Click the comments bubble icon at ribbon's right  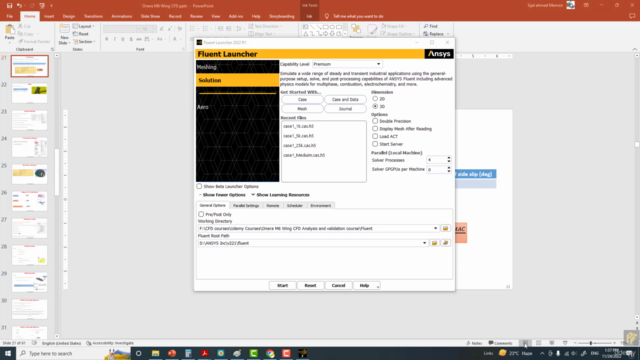coord(632,16)
